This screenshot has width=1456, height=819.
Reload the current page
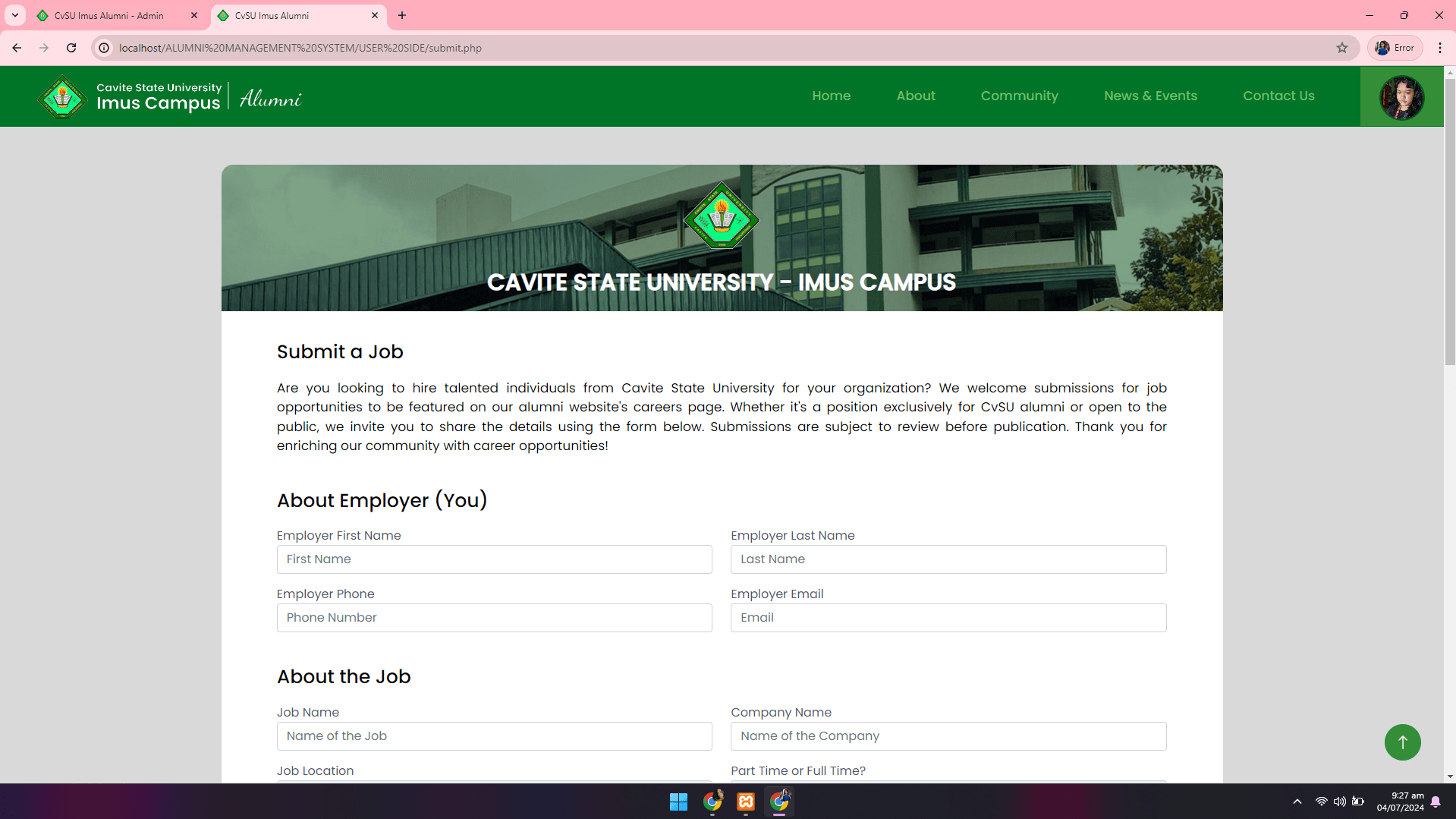point(71,47)
